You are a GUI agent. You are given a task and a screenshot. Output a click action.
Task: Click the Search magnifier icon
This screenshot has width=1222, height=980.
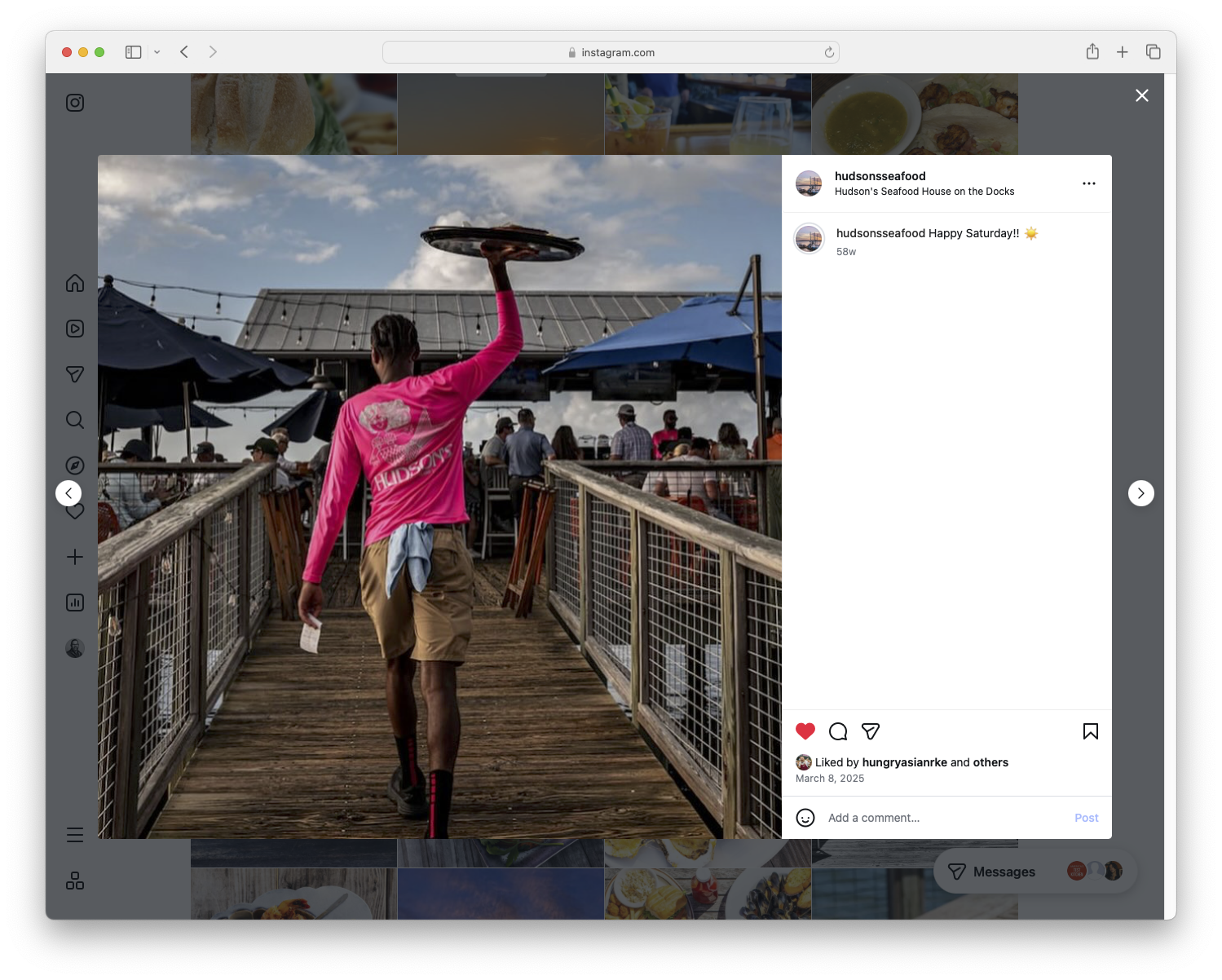click(74, 420)
